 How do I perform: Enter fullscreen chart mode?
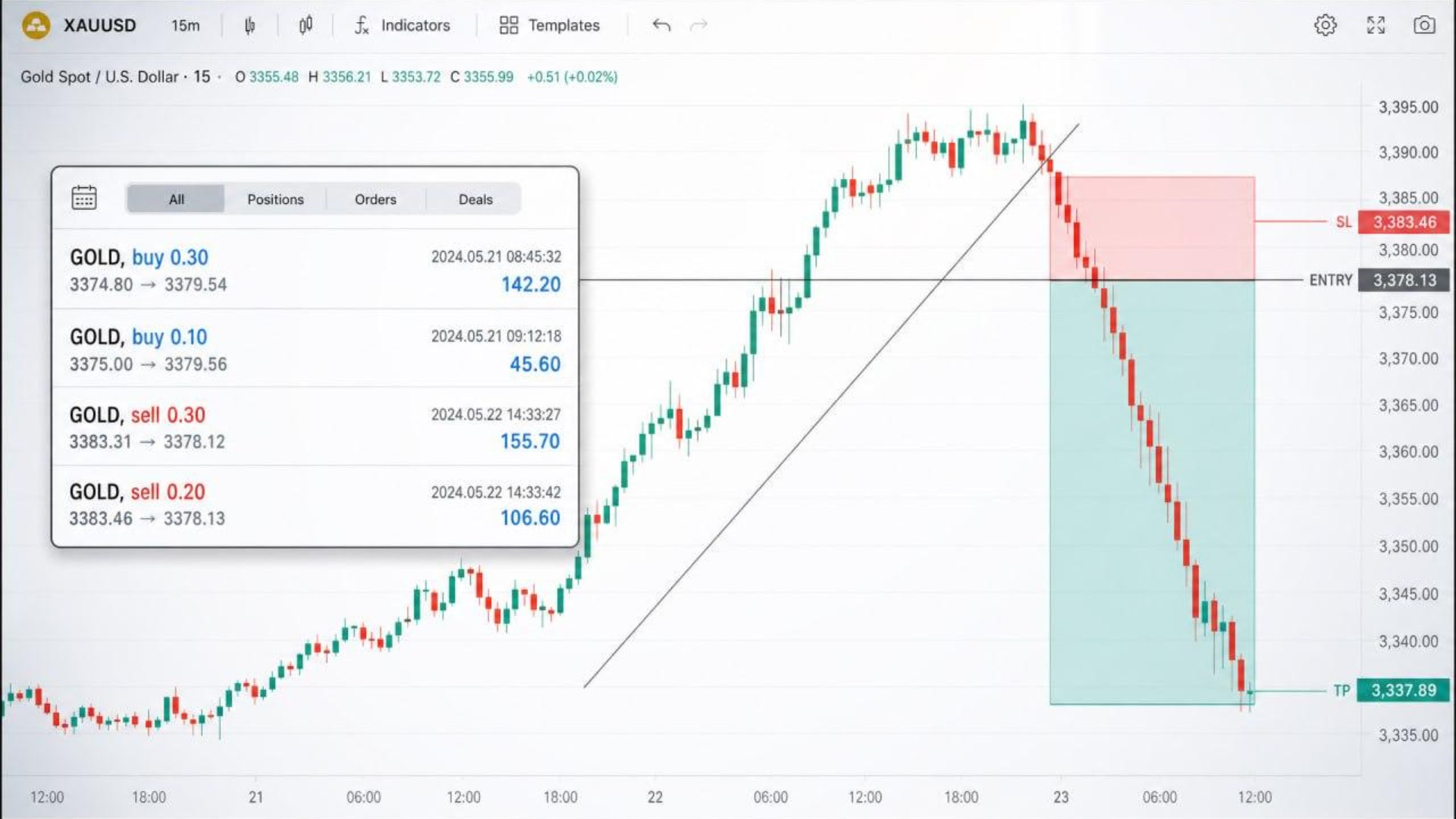1376,25
